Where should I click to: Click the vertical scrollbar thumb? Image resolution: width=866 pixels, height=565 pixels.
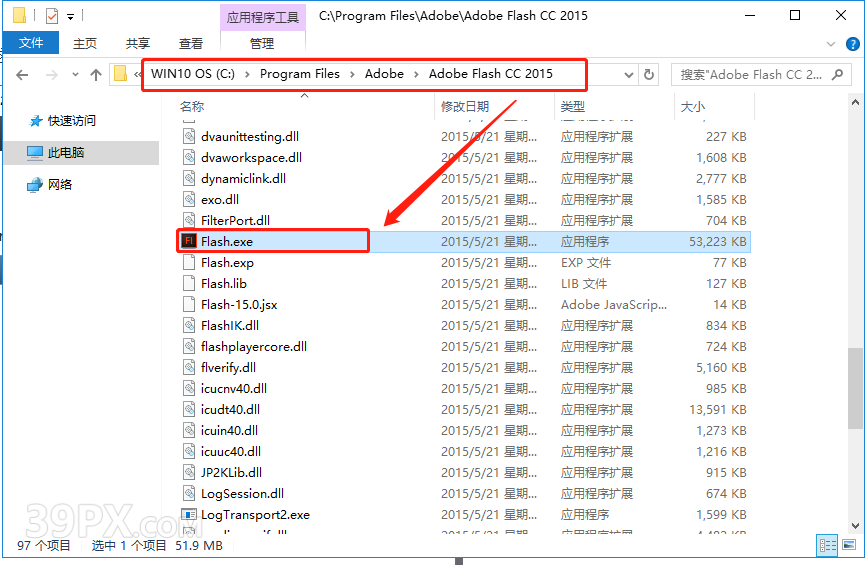coord(855,388)
